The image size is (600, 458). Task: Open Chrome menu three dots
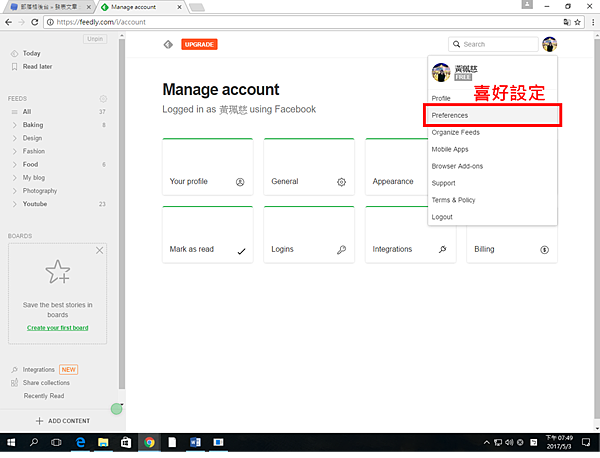coord(593,22)
